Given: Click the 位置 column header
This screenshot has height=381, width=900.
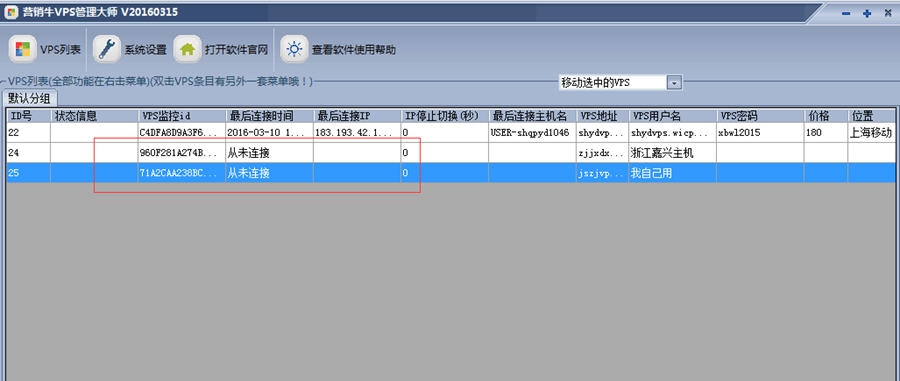Looking at the screenshot, I should (871, 116).
